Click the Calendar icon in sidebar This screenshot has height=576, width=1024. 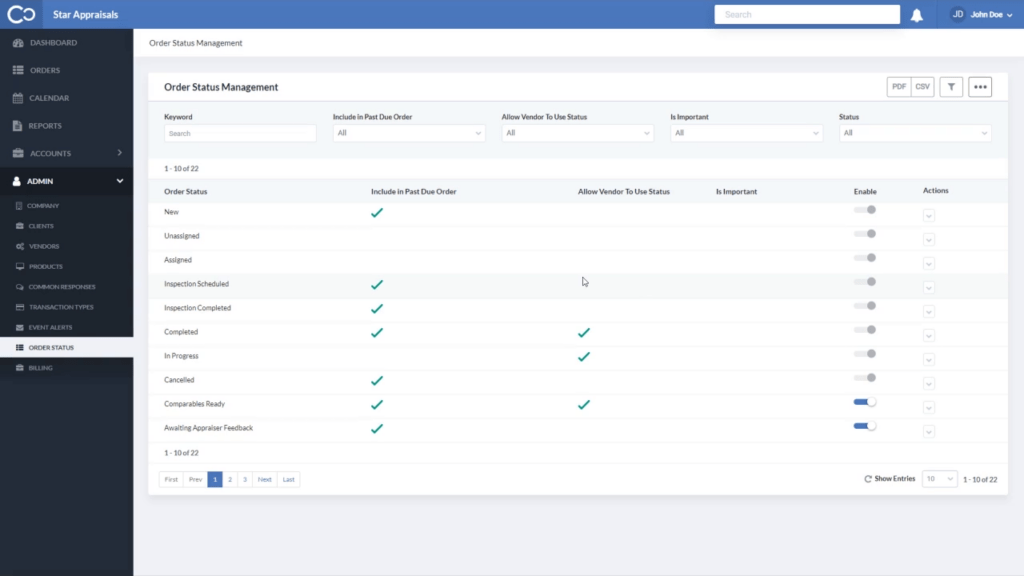click(18, 98)
